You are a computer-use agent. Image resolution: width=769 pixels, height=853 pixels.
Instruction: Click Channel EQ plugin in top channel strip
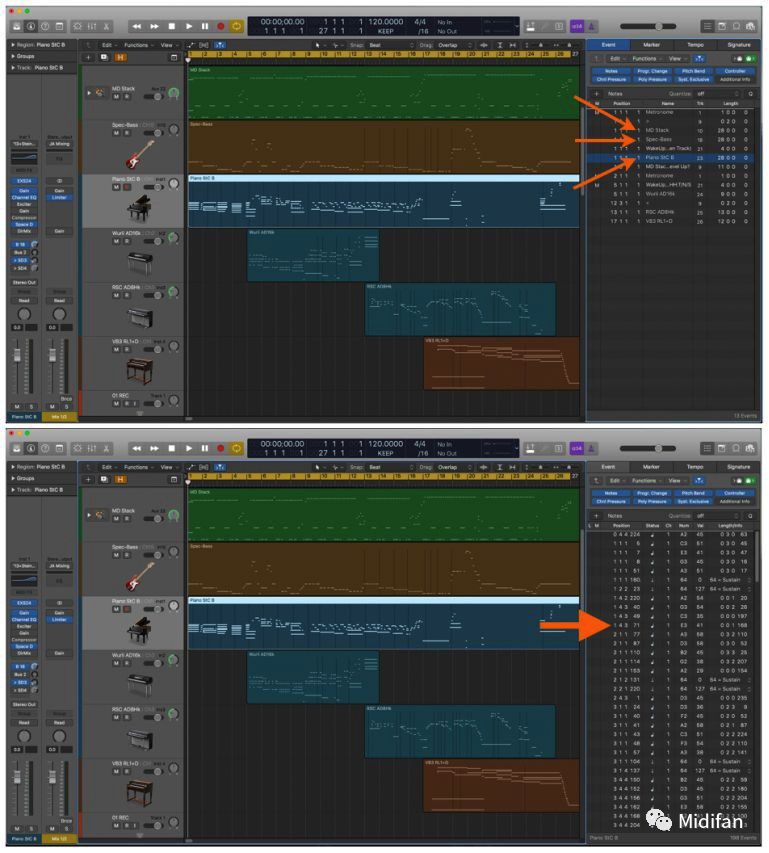pos(24,197)
